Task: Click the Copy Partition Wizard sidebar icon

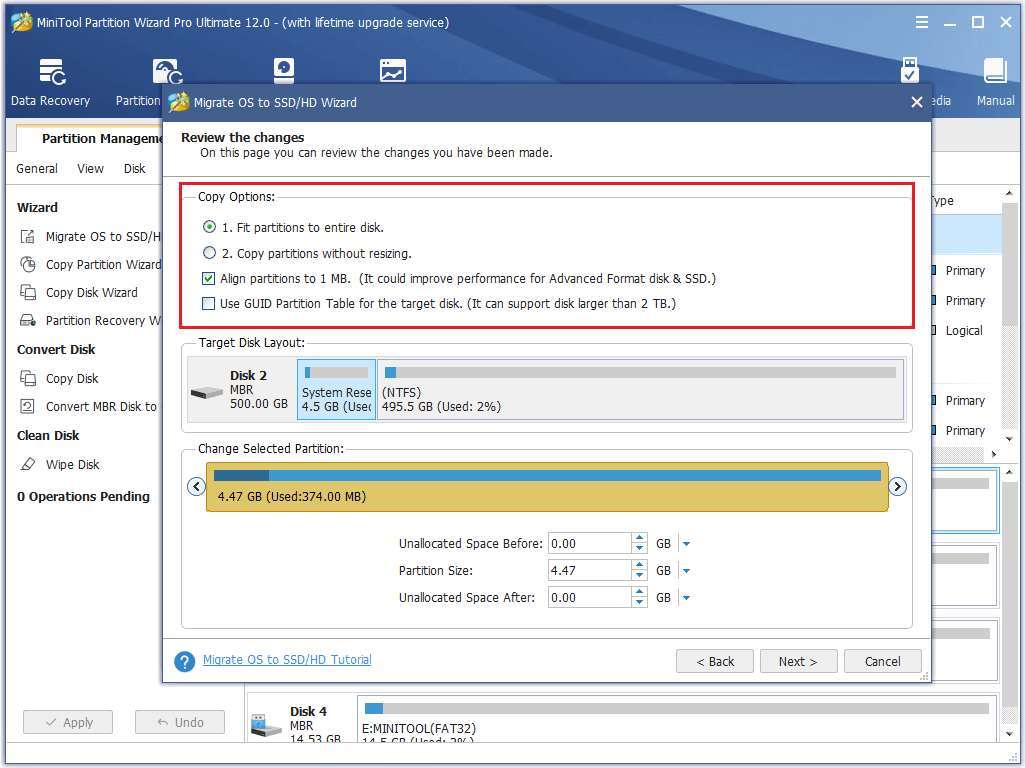Action: (x=27, y=265)
